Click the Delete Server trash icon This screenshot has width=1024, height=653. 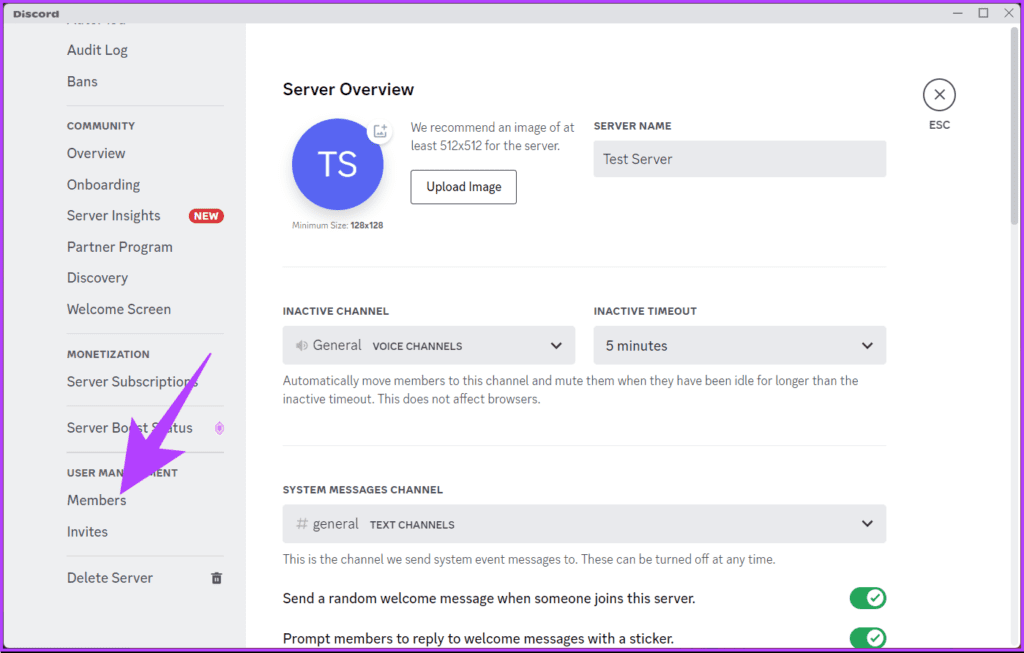pyautogui.click(x=217, y=578)
